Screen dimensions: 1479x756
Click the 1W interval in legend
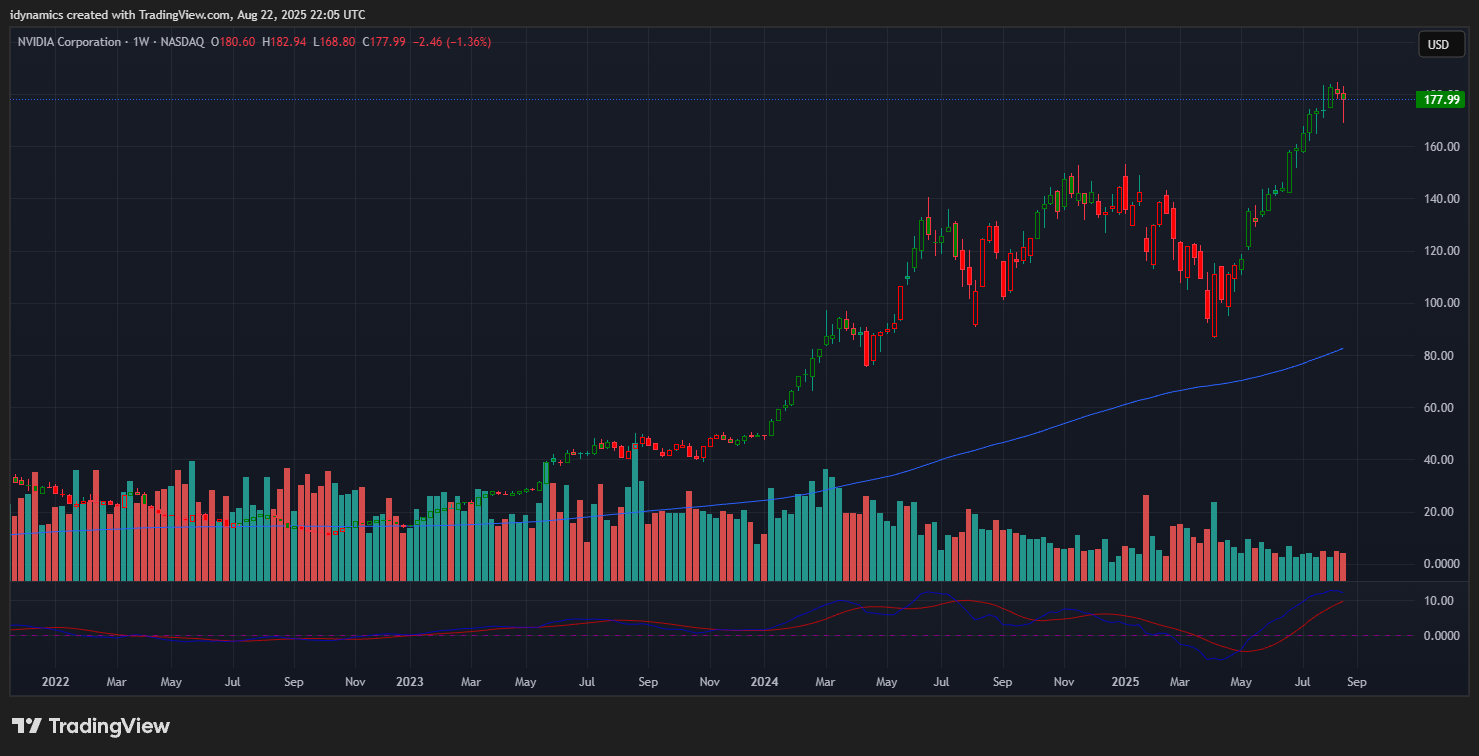point(141,42)
